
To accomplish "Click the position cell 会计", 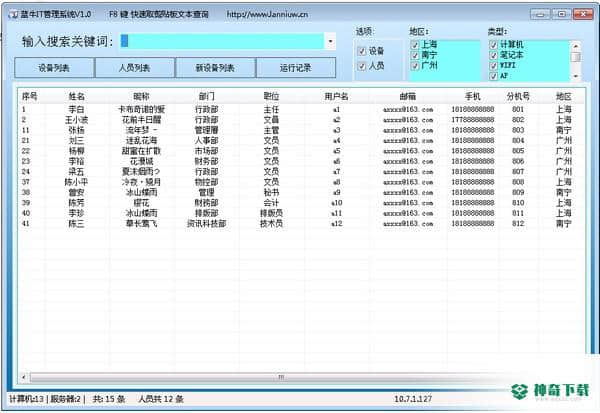I will pos(271,202).
